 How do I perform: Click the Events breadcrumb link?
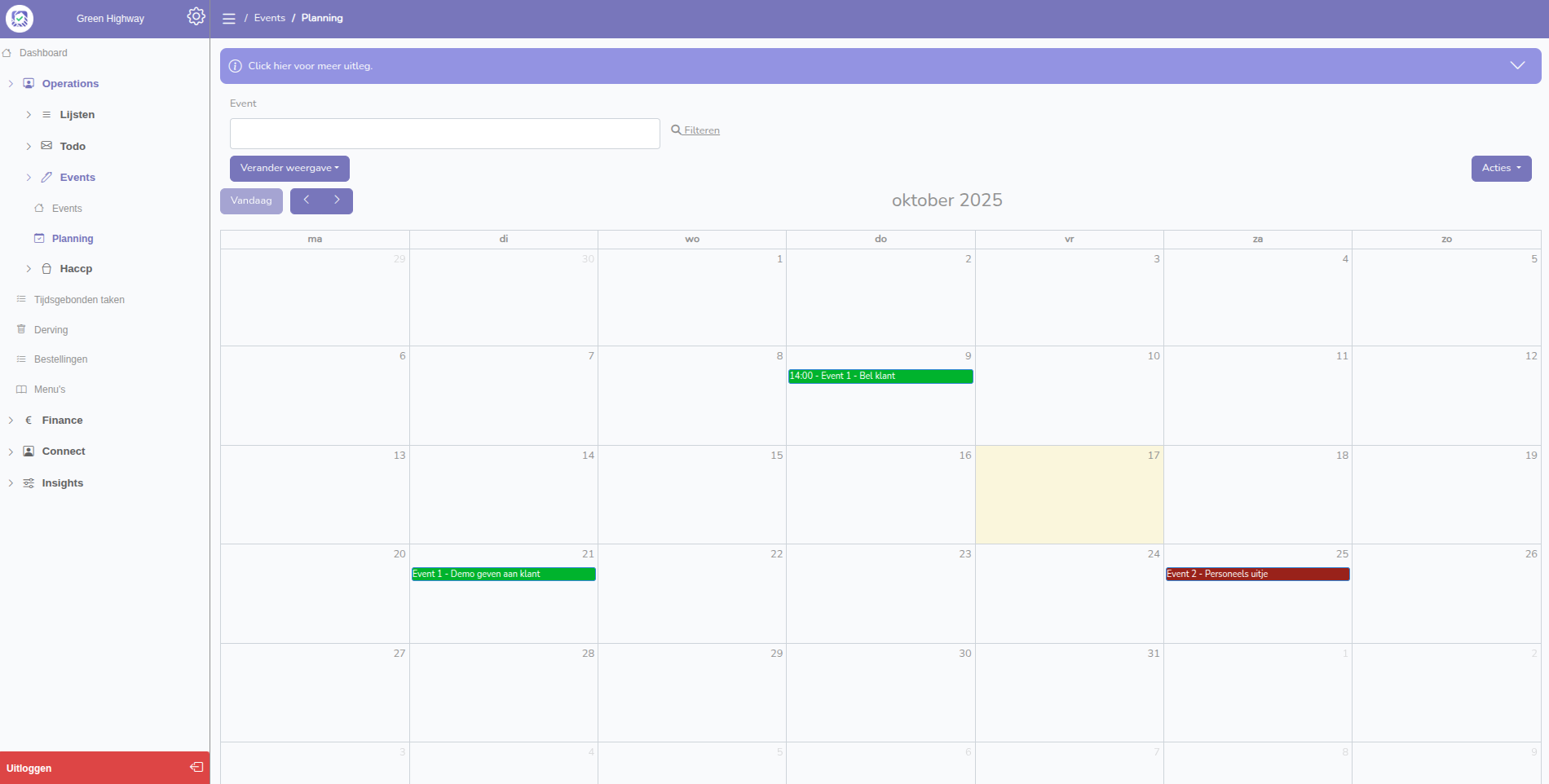click(269, 18)
